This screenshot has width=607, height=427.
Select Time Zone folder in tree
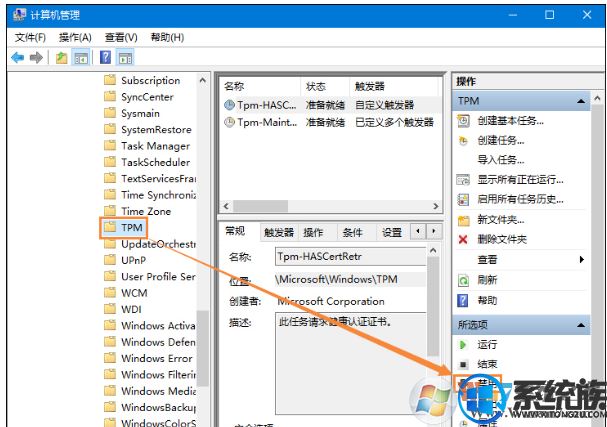[146, 211]
